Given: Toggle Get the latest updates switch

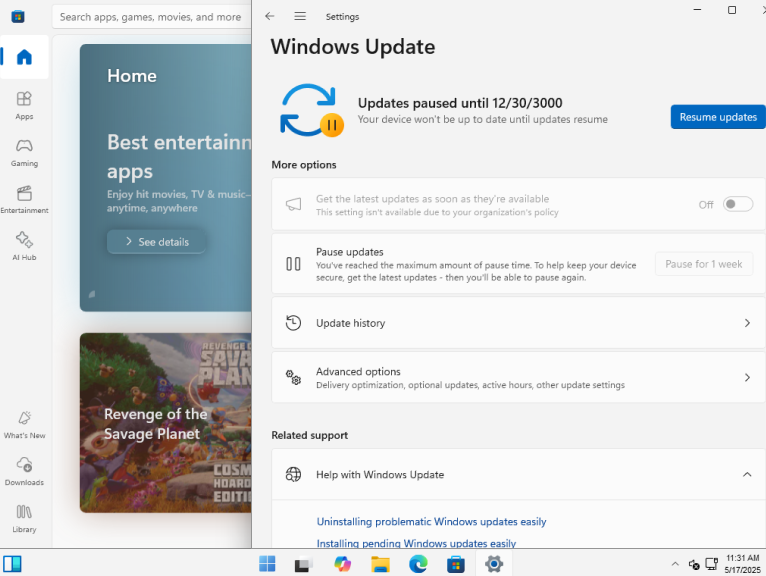Looking at the screenshot, I should [x=738, y=204].
